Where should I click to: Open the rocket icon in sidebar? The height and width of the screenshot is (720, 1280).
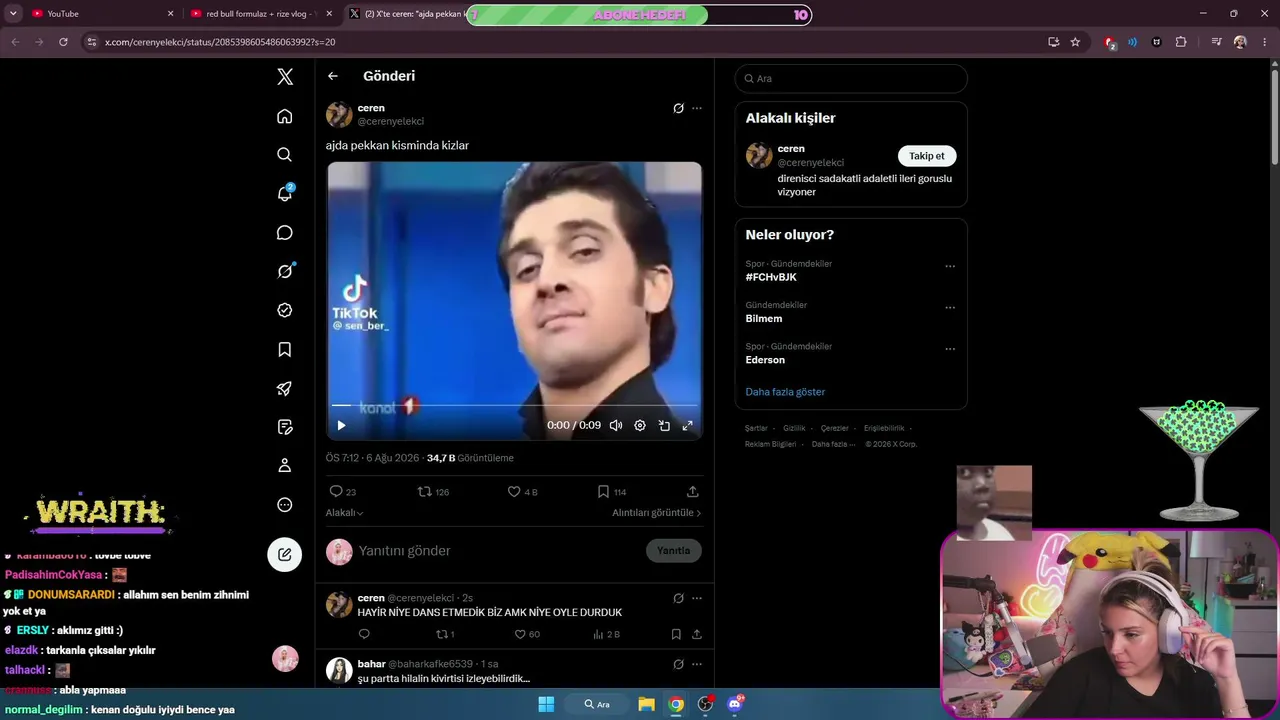coord(285,388)
